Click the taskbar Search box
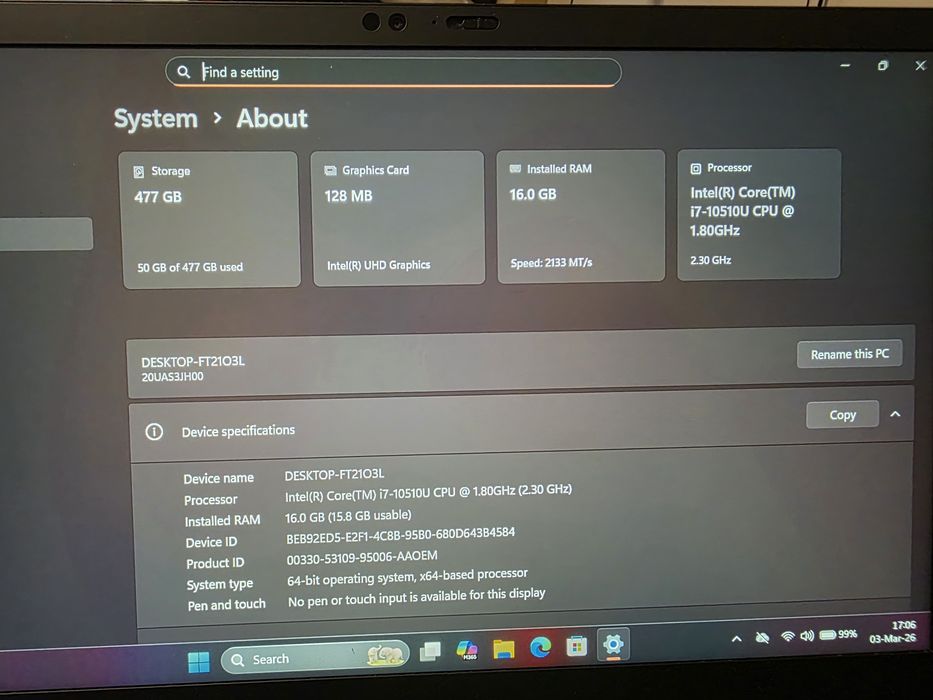The height and width of the screenshot is (700, 933). pyautogui.click(x=315, y=658)
